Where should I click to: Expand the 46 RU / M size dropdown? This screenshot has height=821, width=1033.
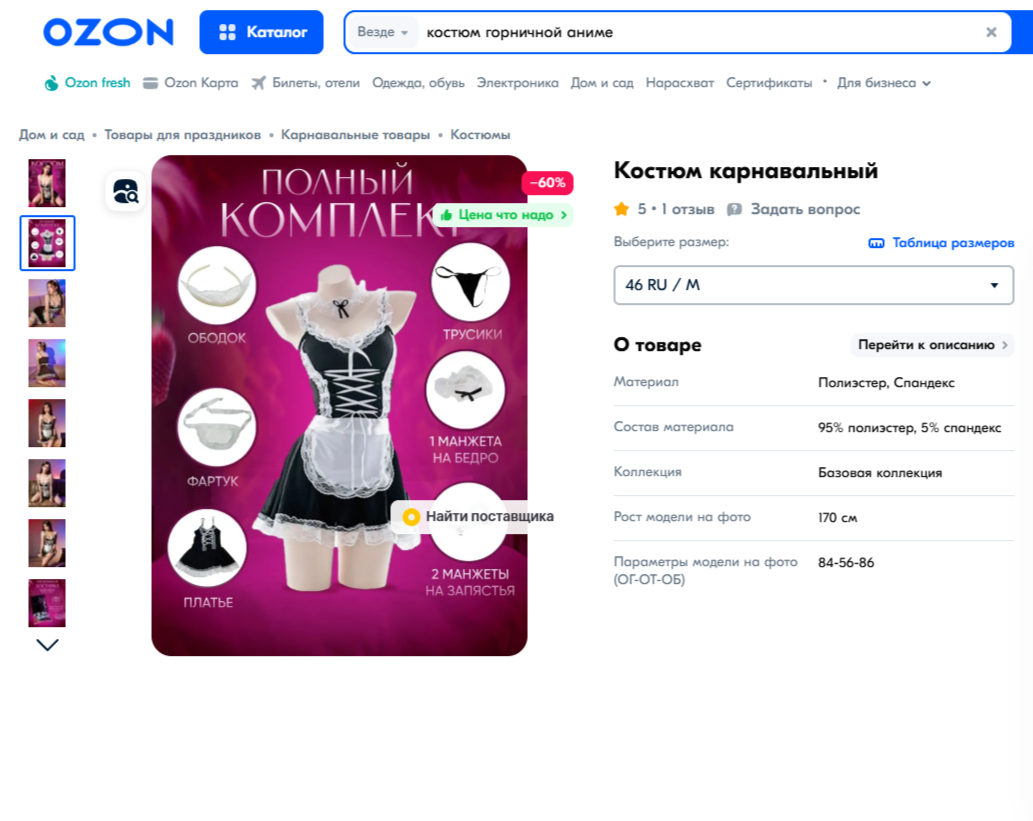point(814,285)
